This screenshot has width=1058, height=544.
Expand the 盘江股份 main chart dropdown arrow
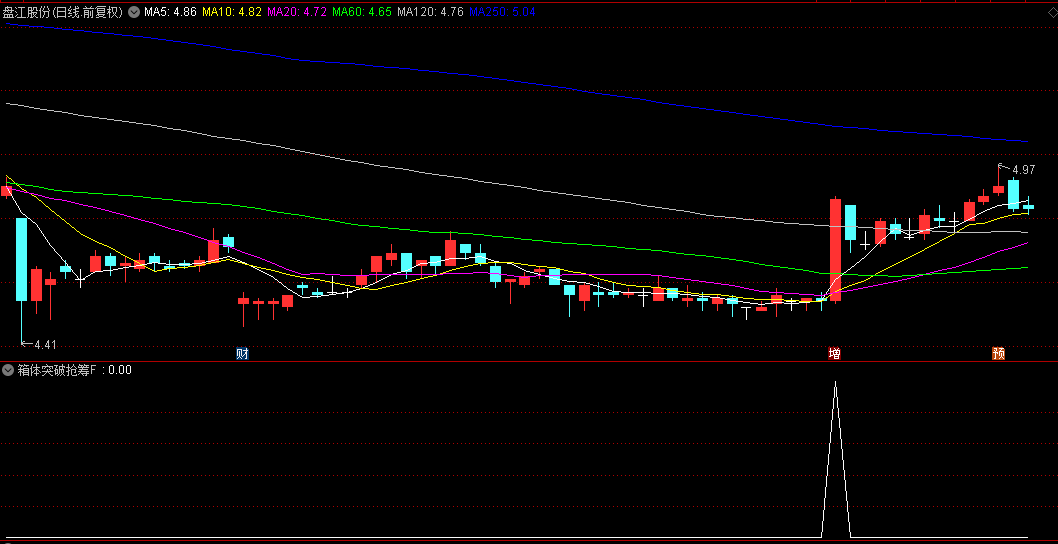pyautogui.click(x=134, y=11)
